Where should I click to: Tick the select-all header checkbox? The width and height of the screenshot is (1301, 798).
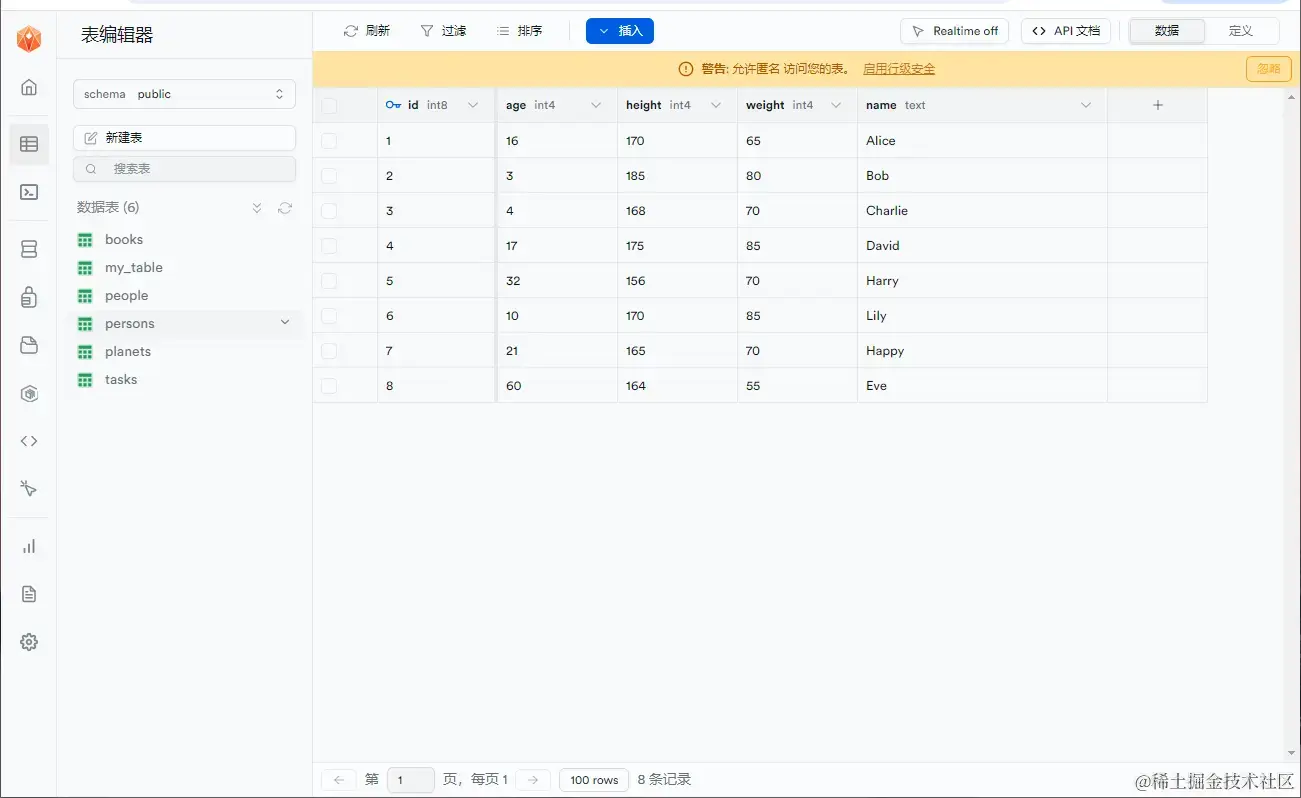[329, 105]
